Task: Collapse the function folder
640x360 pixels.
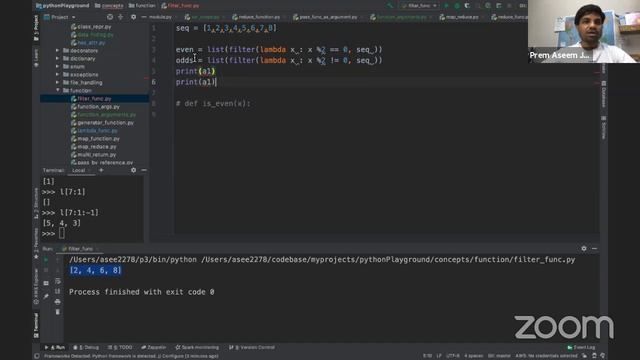Action: click(x=58, y=90)
